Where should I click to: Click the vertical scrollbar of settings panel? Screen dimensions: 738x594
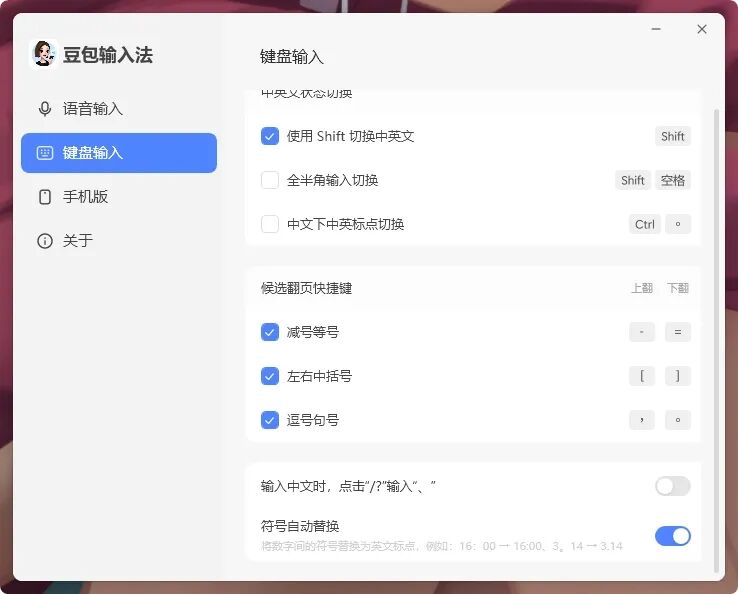point(716,341)
